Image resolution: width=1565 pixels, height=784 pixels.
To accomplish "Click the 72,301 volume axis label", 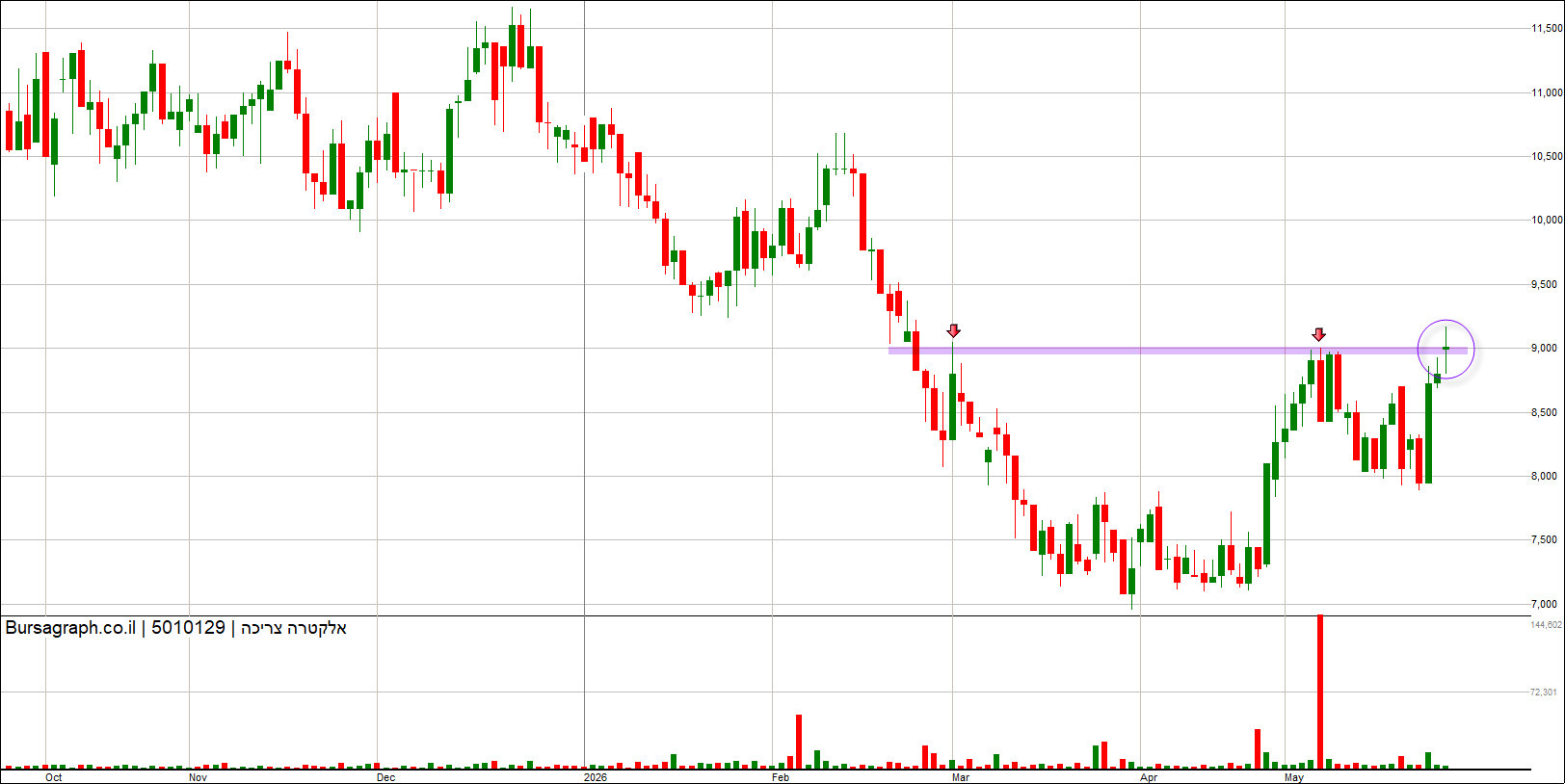I will (1544, 692).
